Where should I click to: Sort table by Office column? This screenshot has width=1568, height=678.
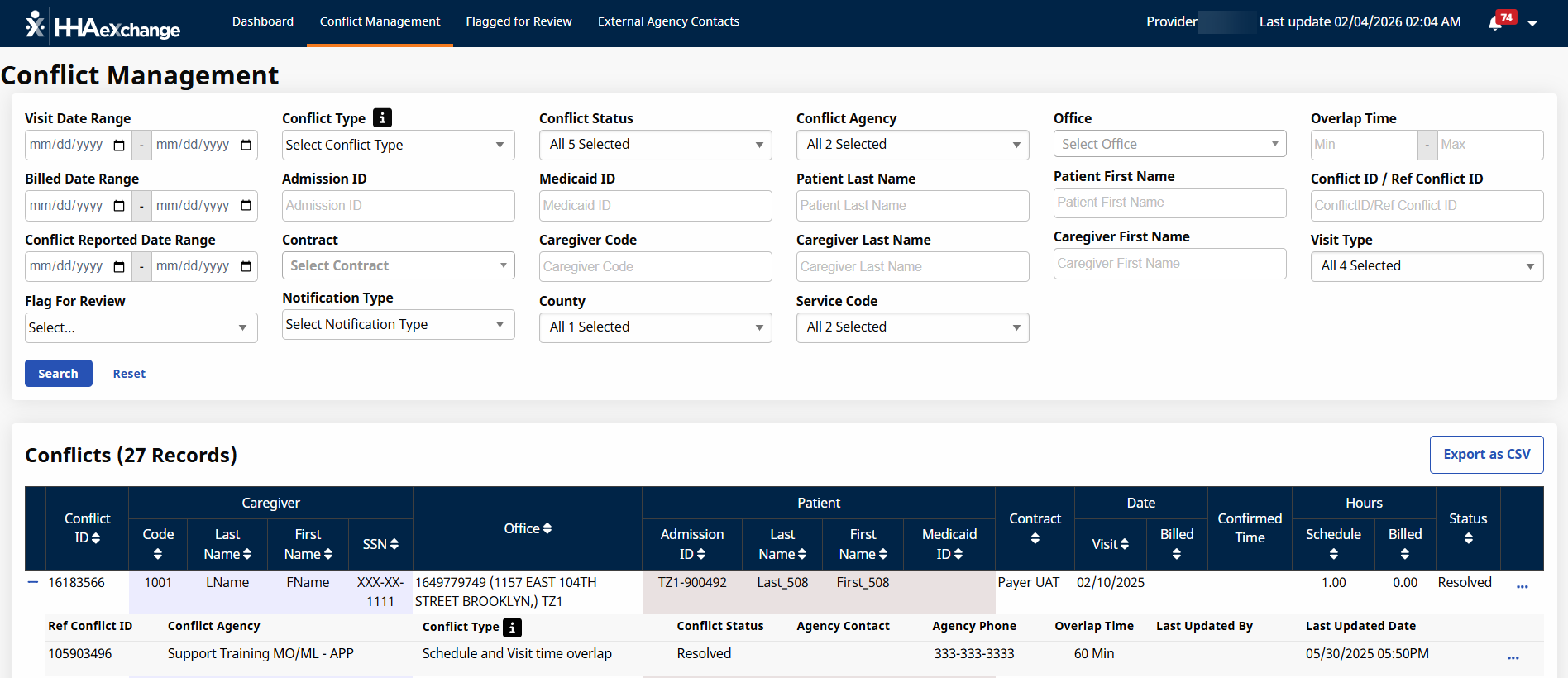[527, 528]
